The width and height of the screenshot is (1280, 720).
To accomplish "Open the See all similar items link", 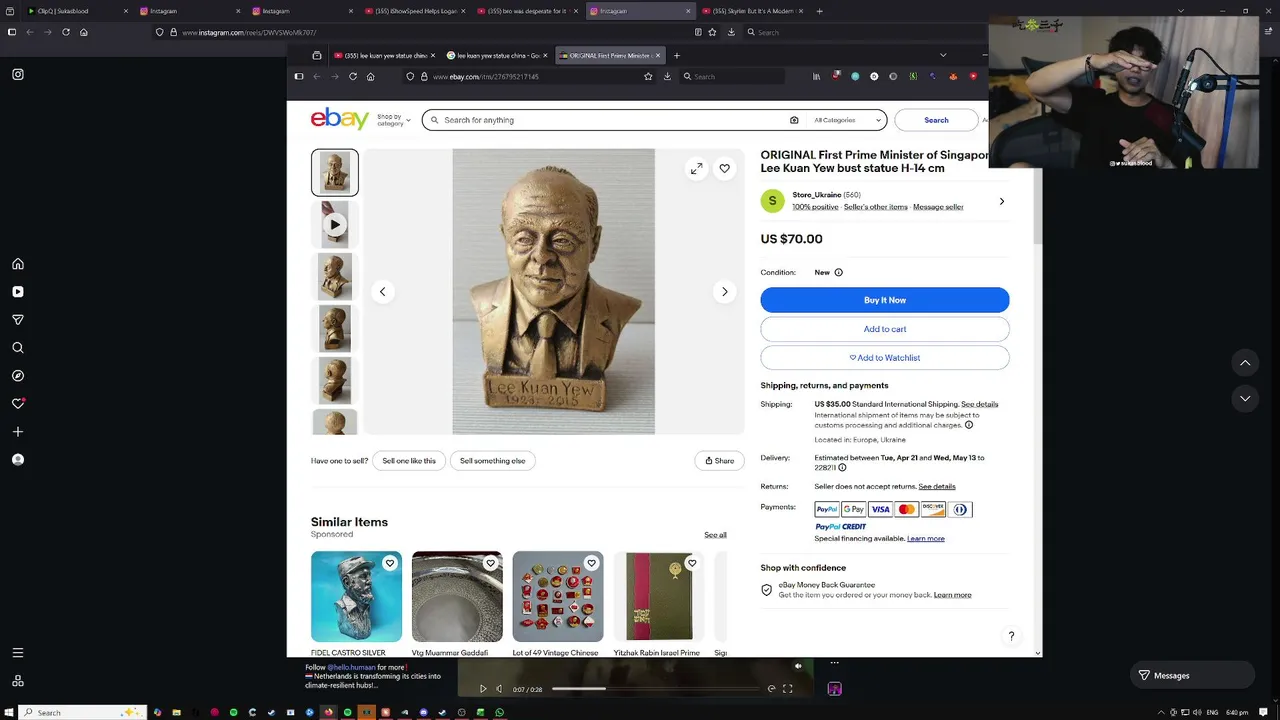I will coord(715,535).
